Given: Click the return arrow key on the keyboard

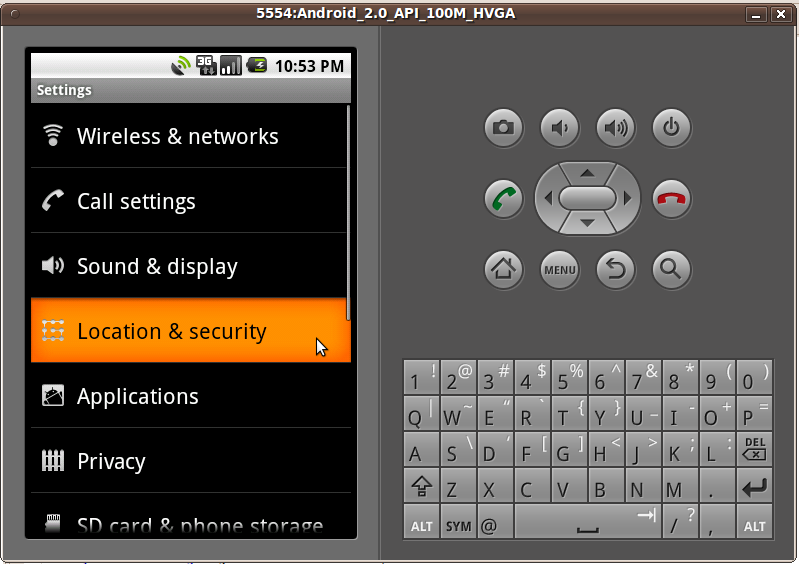Looking at the screenshot, I should coord(755,486).
